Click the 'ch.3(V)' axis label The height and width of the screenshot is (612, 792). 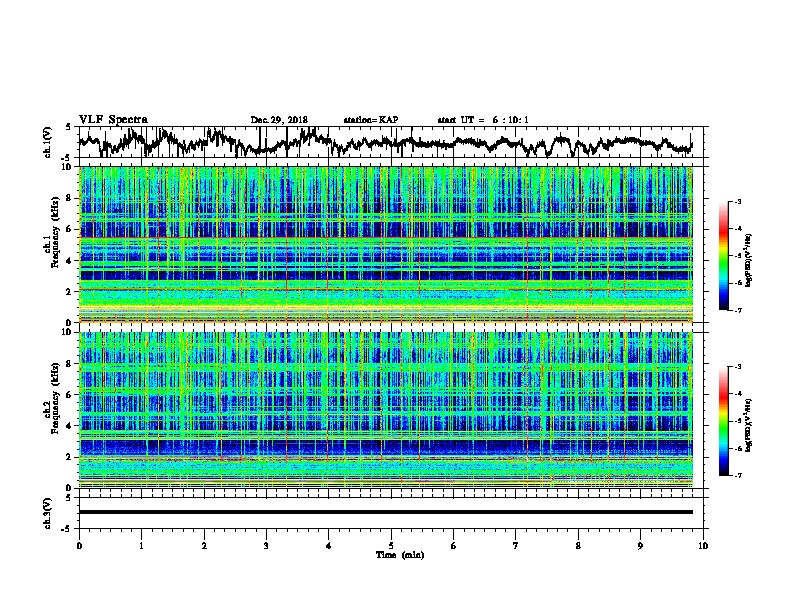click(x=48, y=513)
